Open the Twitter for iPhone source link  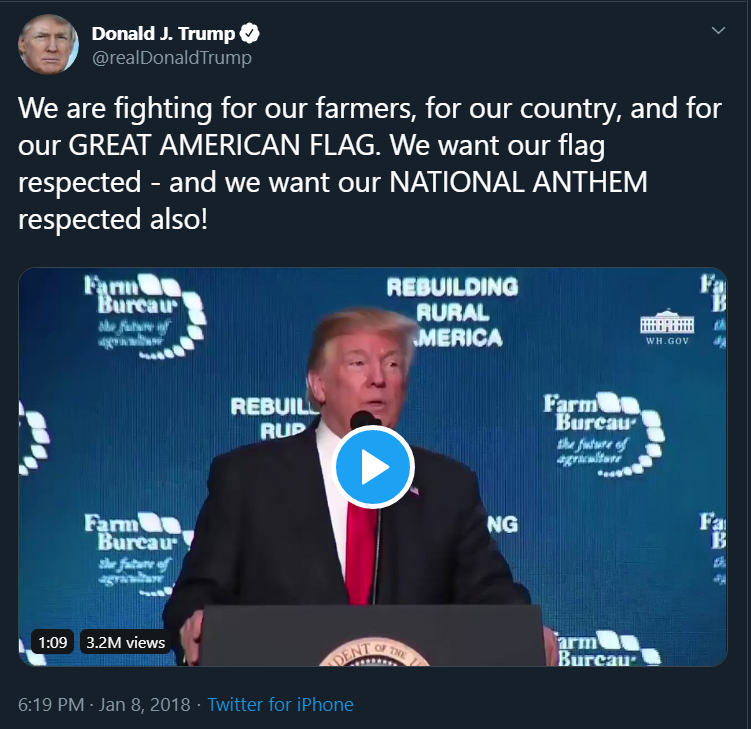click(280, 705)
